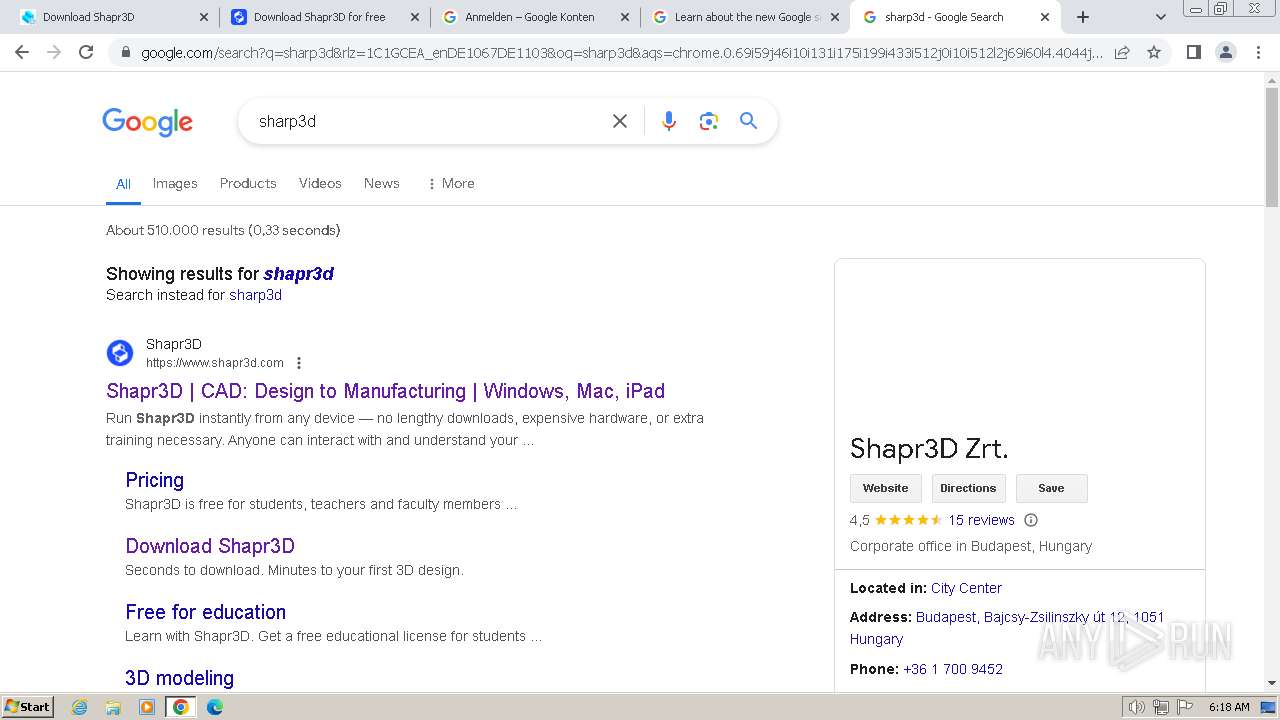The image size is (1280, 720).
Task: Open the Windows Start menu
Action: (x=28, y=706)
